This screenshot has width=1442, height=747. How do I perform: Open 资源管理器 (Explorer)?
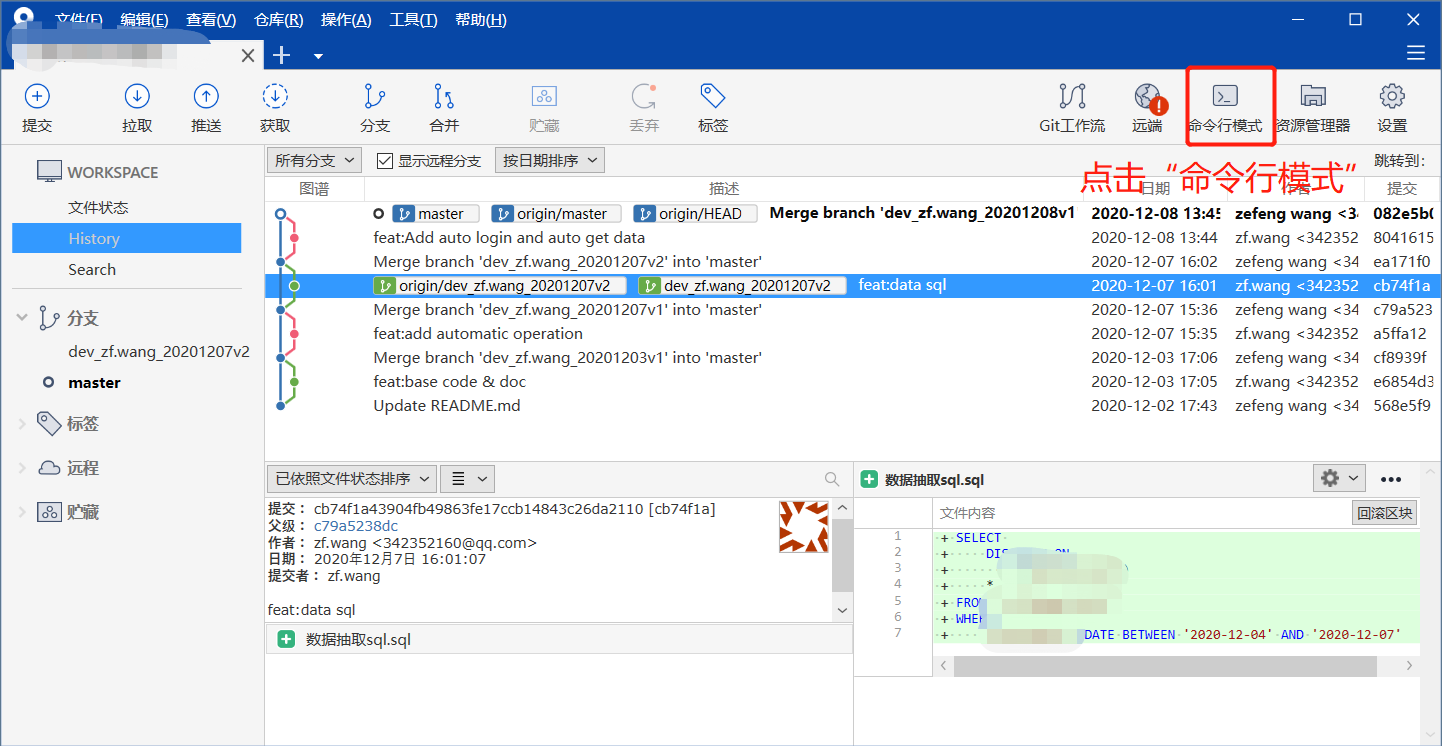1313,108
